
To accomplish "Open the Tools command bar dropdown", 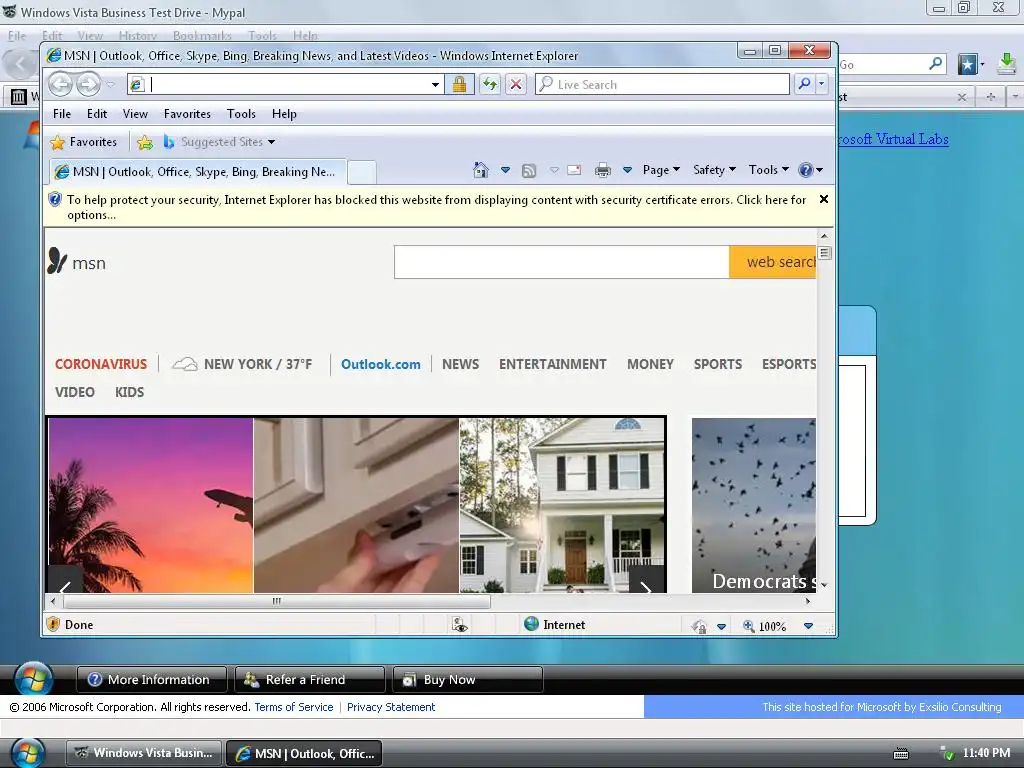I will tap(768, 170).
